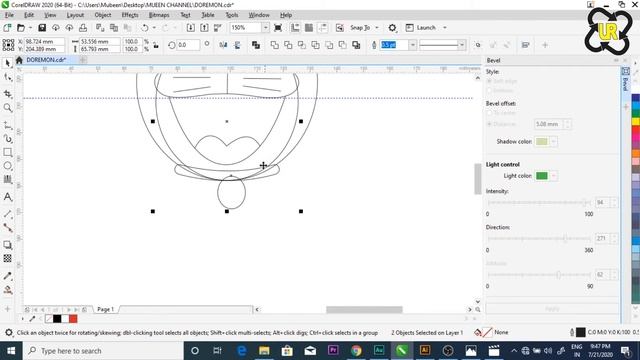This screenshot has height=360, width=640.
Task: Click the Windows search box
Action: 102,351
